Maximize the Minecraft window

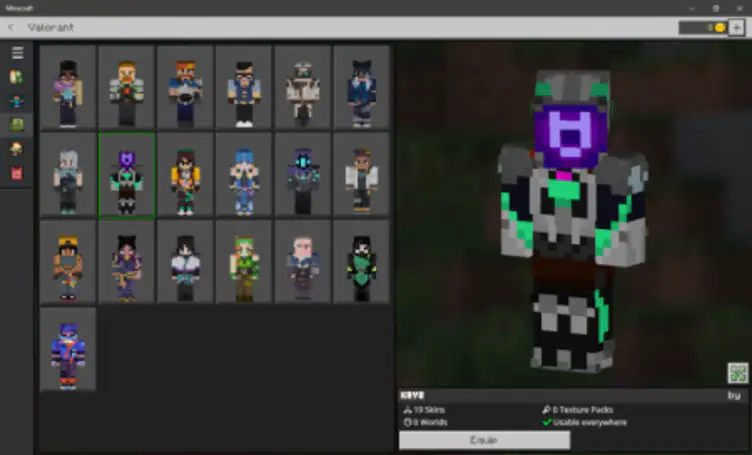[x=716, y=8]
